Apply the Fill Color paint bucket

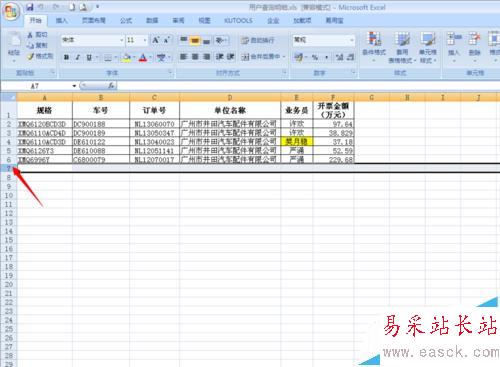(126, 58)
